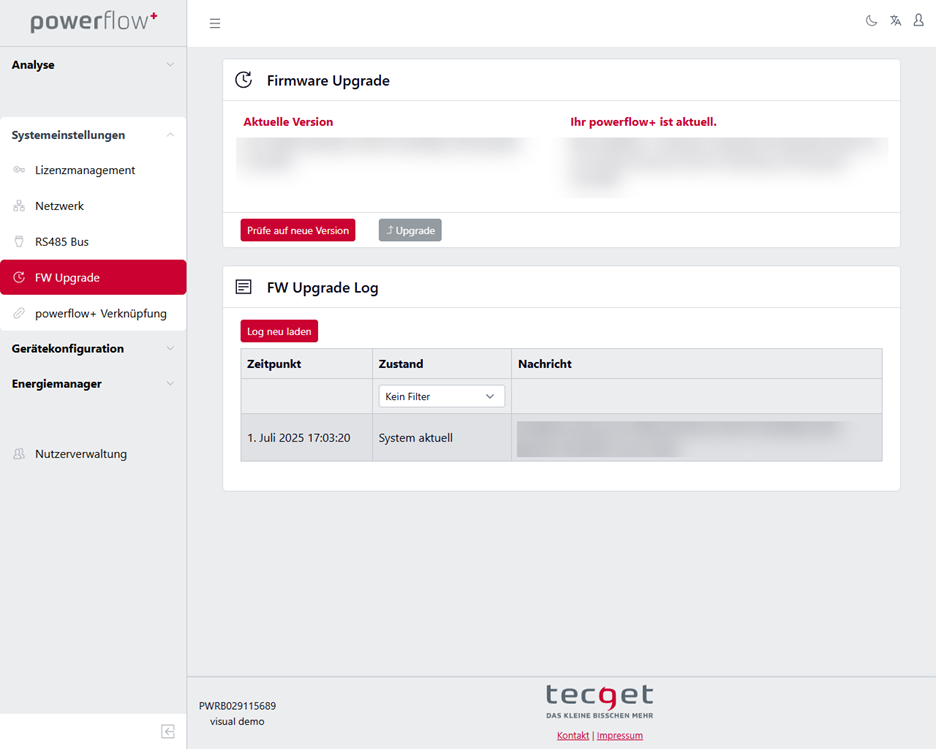Screen dimensions: 936x749
Task: Expand the Analyse section
Action: pyautogui.click(x=93, y=64)
